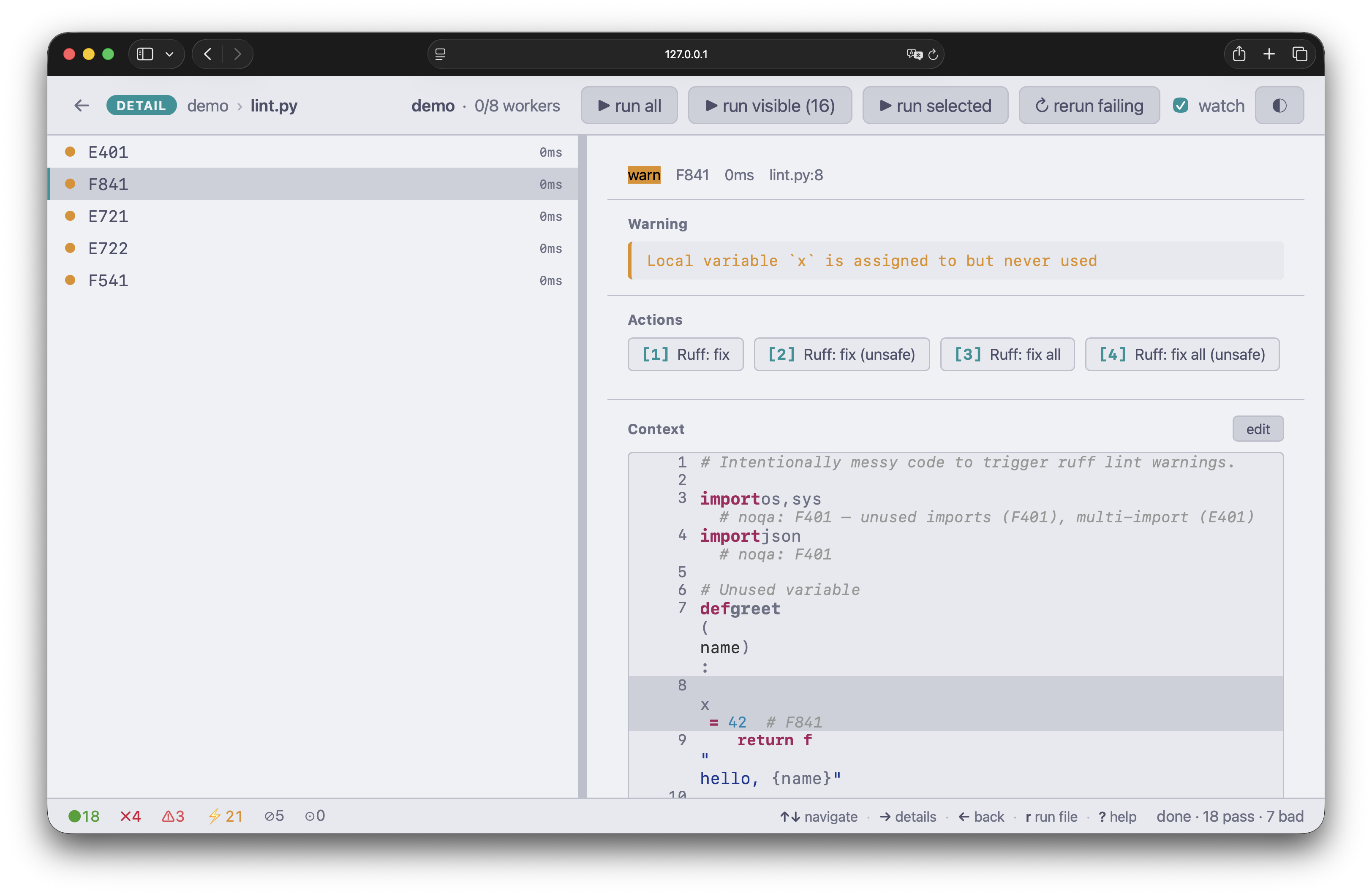Open the sidebar chevron dropdown in Safari
This screenshot has height=896, width=1372.
[x=169, y=54]
